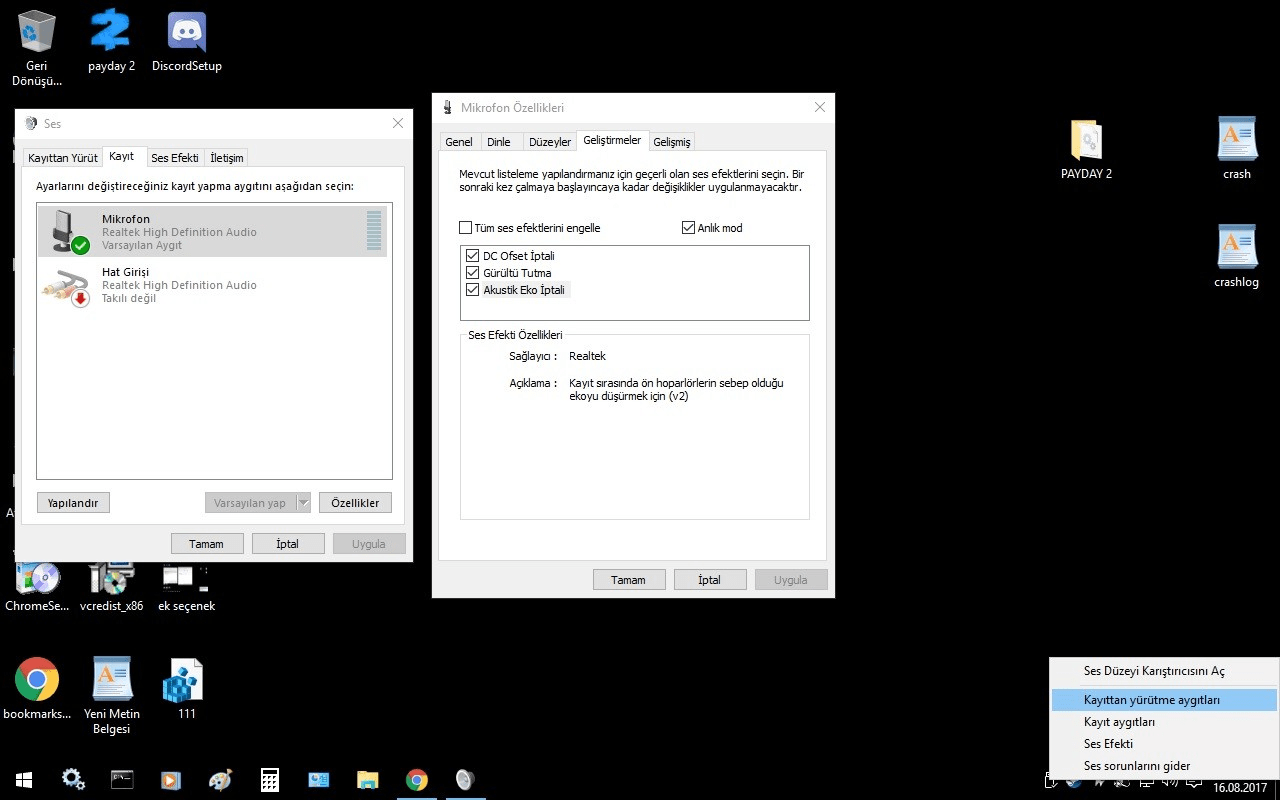Click Tamam in the Ses window

click(x=206, y=544)
